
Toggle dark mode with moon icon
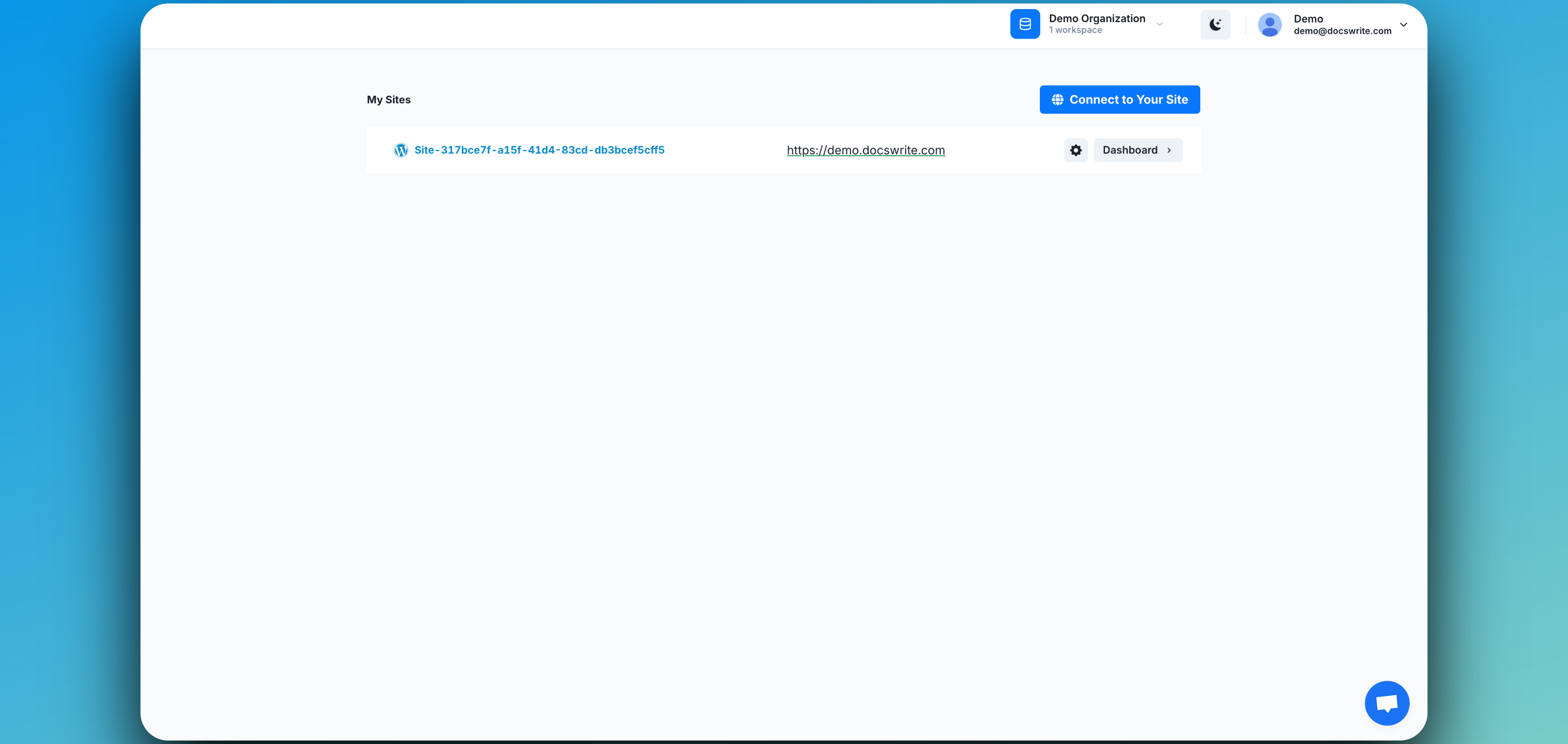pos(1215,24)
